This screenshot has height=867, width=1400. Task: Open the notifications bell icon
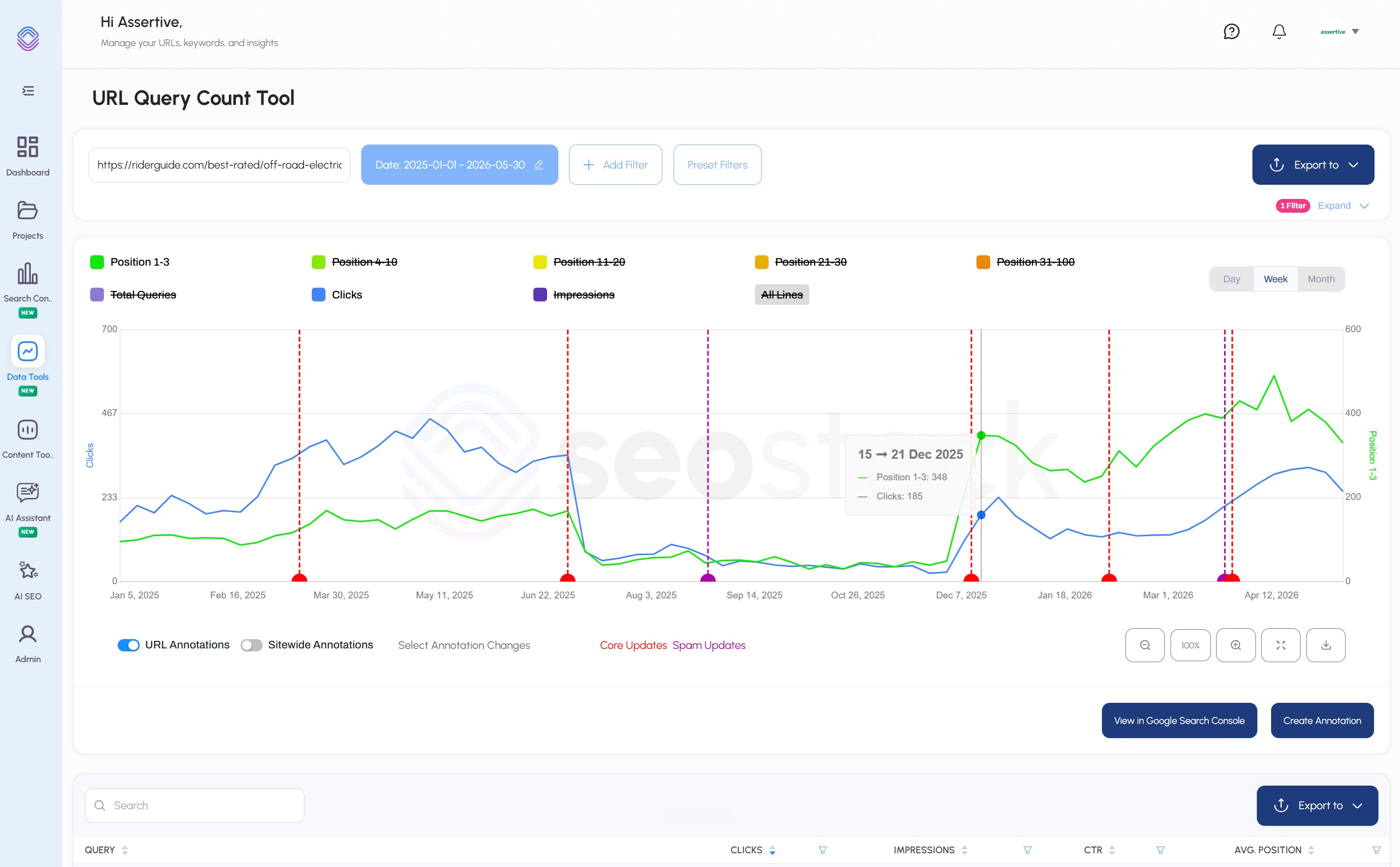pyautogui.click(x=1279, y=31)
